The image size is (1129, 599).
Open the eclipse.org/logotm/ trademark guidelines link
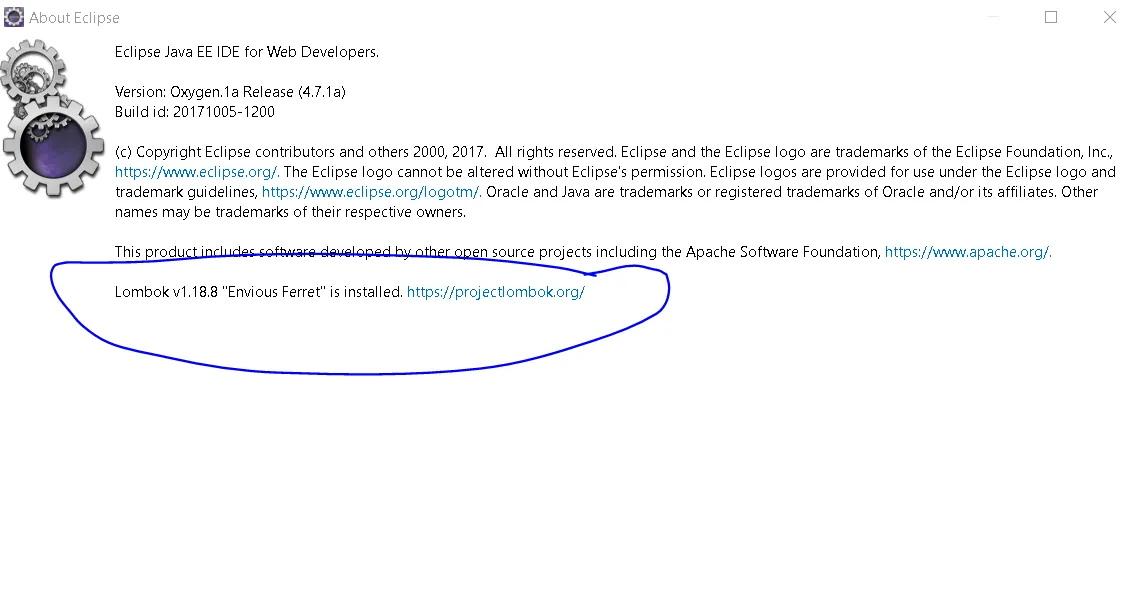tap(371, 192)
